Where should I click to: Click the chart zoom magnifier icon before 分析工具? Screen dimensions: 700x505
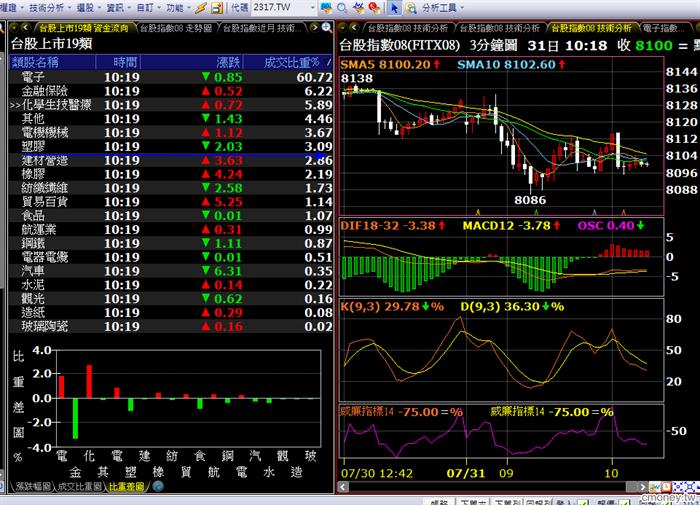coord(411,8)
